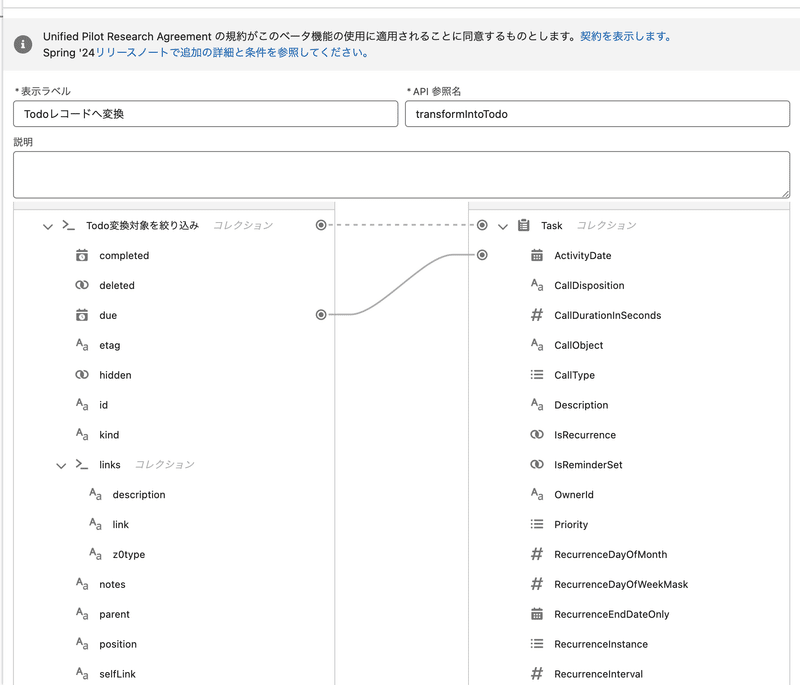Viewport: 800px width, 685px height.
Task: Select the deleted source field
Action: 117,286
